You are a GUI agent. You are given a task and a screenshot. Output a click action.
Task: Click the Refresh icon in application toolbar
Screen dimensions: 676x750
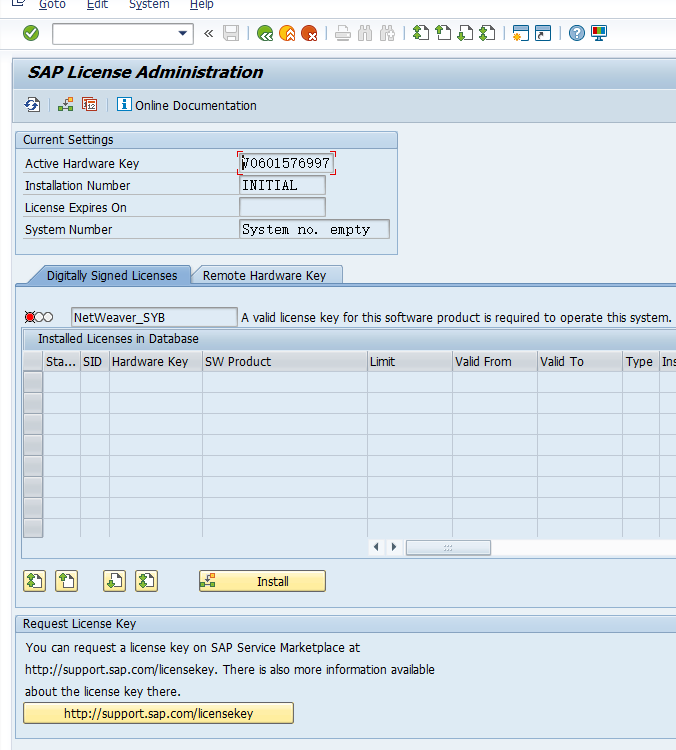pyautogui.click(x=33, y=105)
